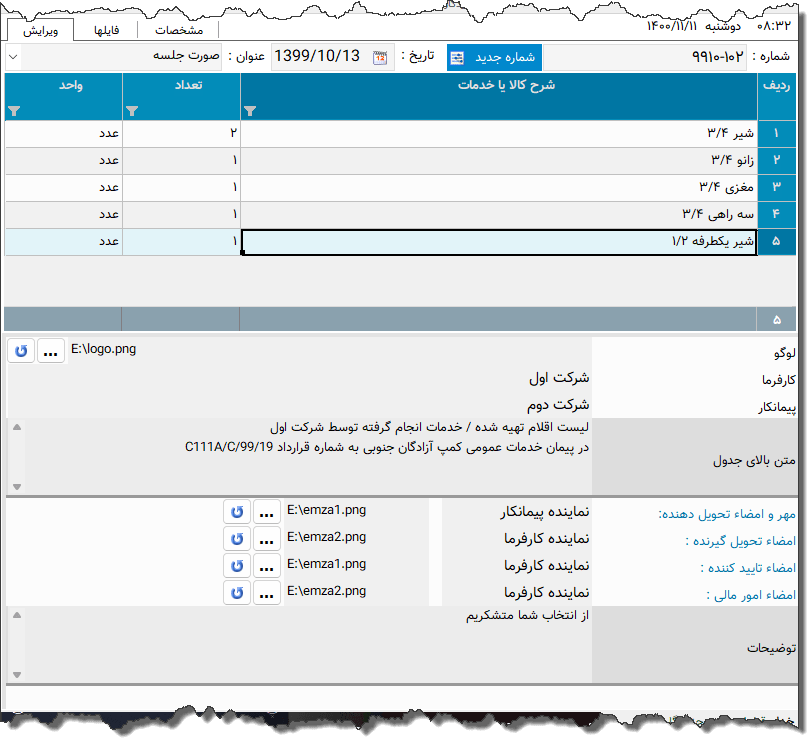Open the مشخصات tab
807x738 pixels.
click(x=179, y=30)
